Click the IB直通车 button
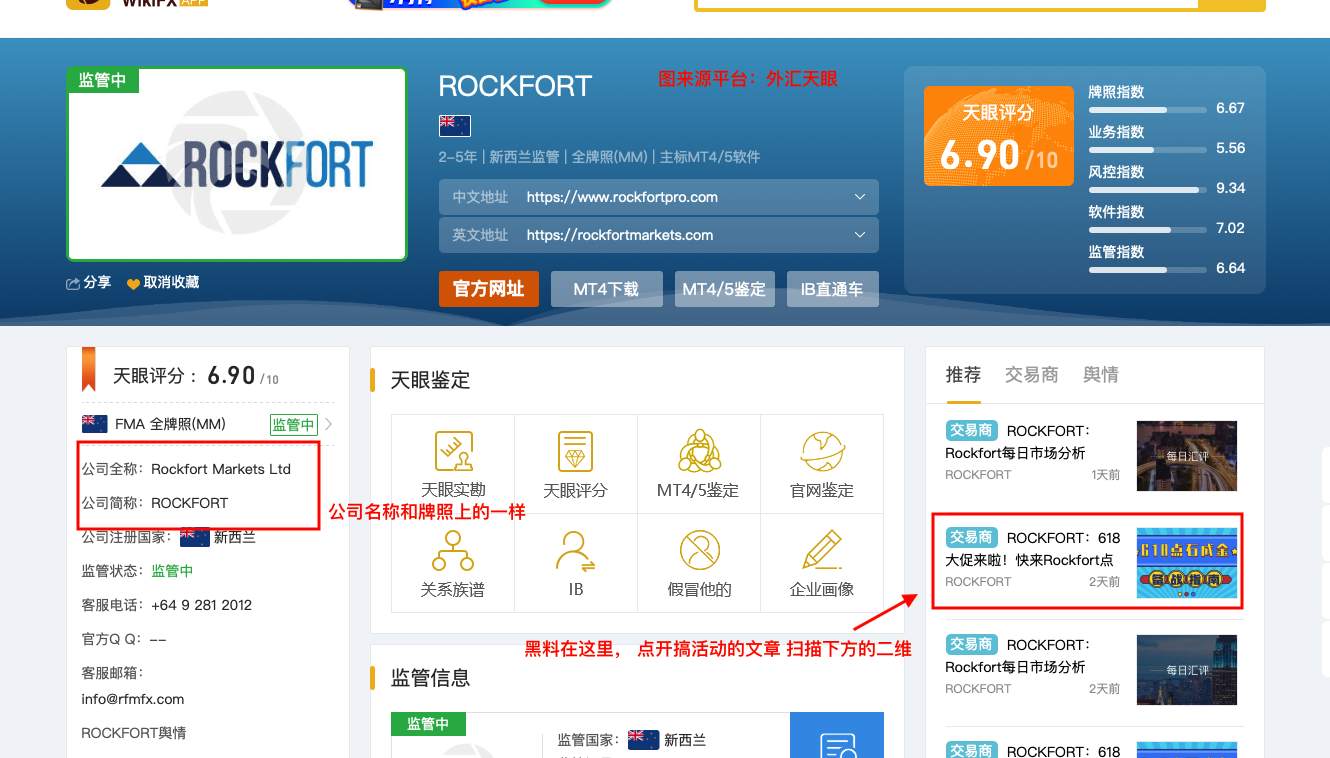Screen dimensions: 1330x758 [x=832, y=289]
